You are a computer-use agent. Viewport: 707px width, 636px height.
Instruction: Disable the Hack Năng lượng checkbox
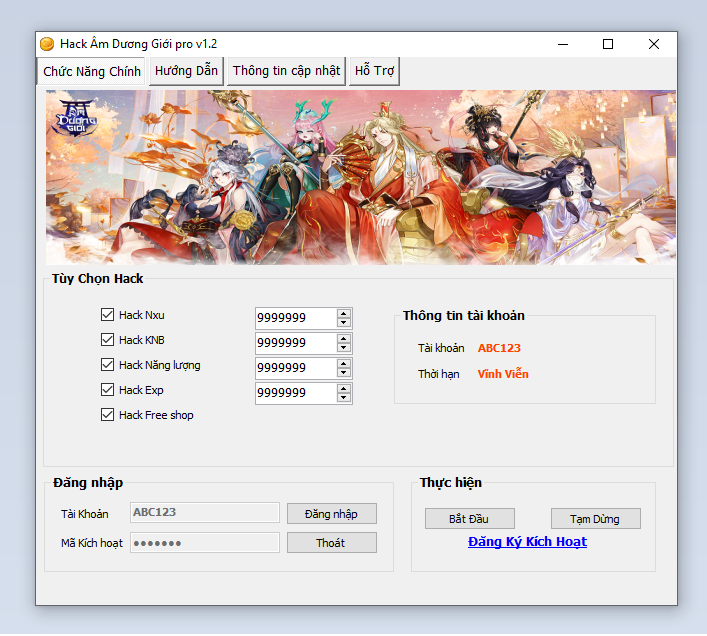point(108,365)
